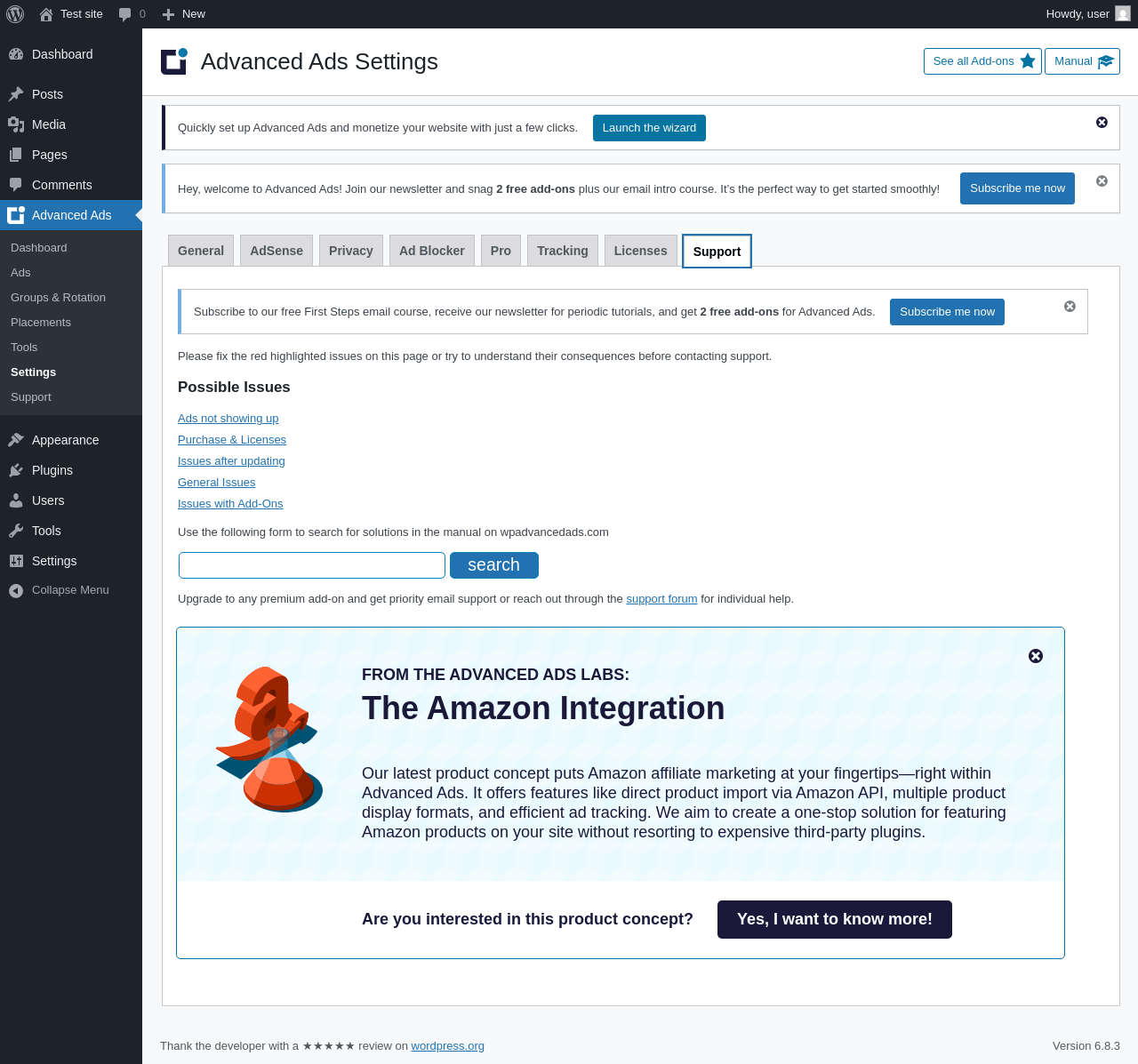Open the Ads submenu item
The width and height of the screenshot is (1138, 1064).
click(71, 273)
